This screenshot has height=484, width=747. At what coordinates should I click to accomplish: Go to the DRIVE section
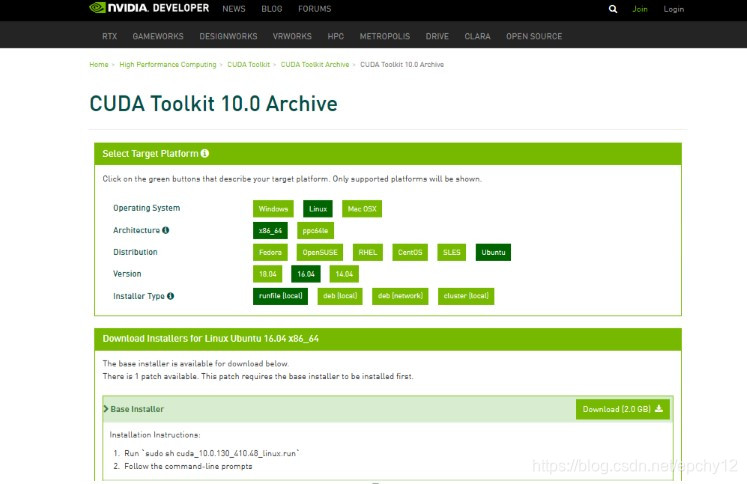coord(437,36)
